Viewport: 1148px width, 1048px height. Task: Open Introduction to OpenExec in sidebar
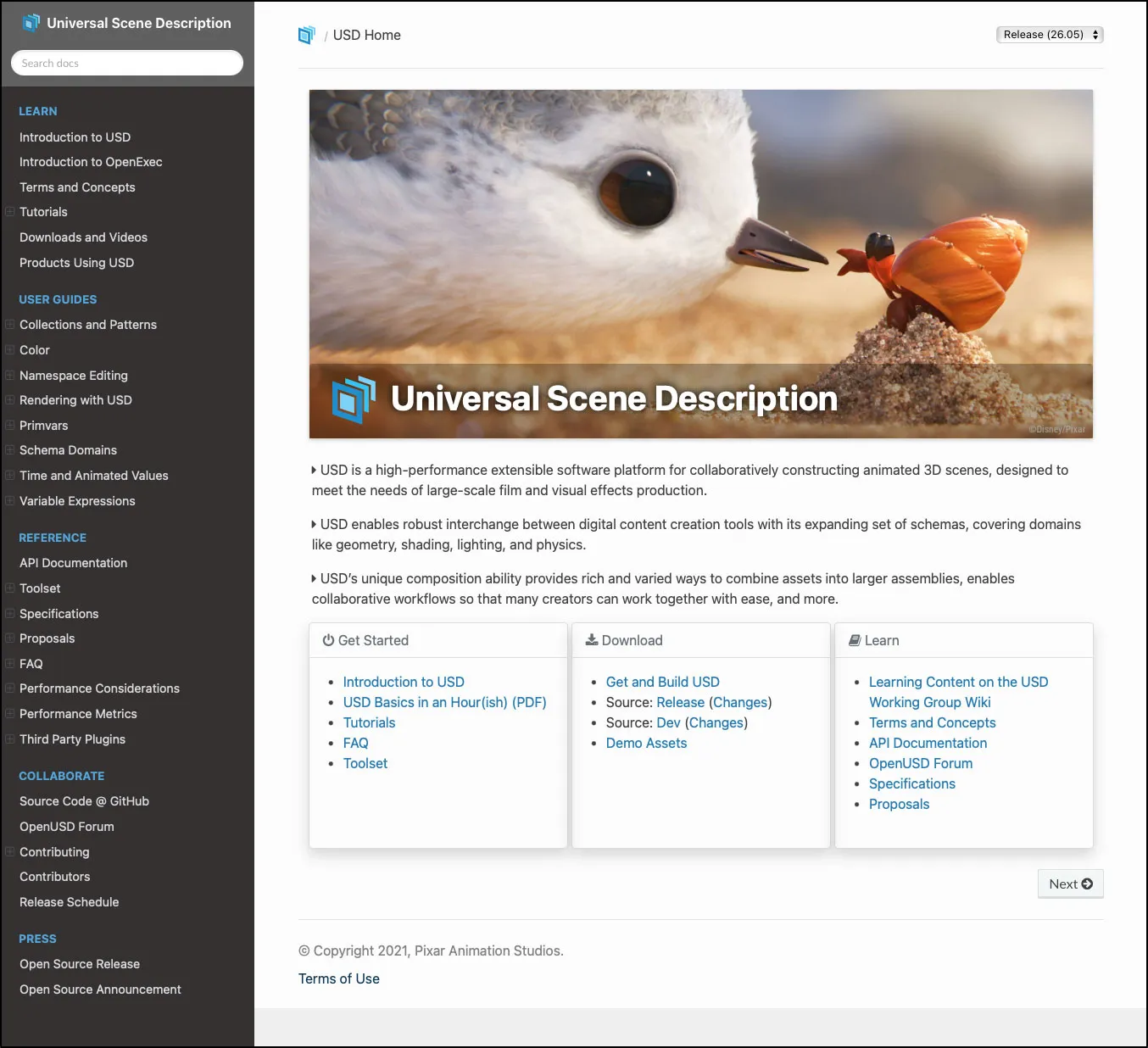pos(91,162)
